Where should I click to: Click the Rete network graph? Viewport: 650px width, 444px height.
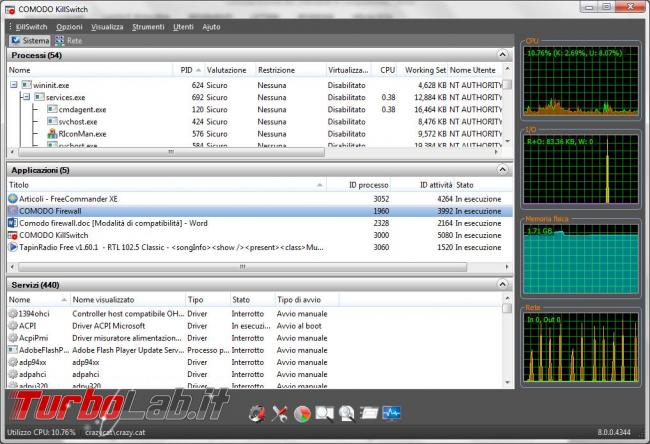tap(580, 347)
